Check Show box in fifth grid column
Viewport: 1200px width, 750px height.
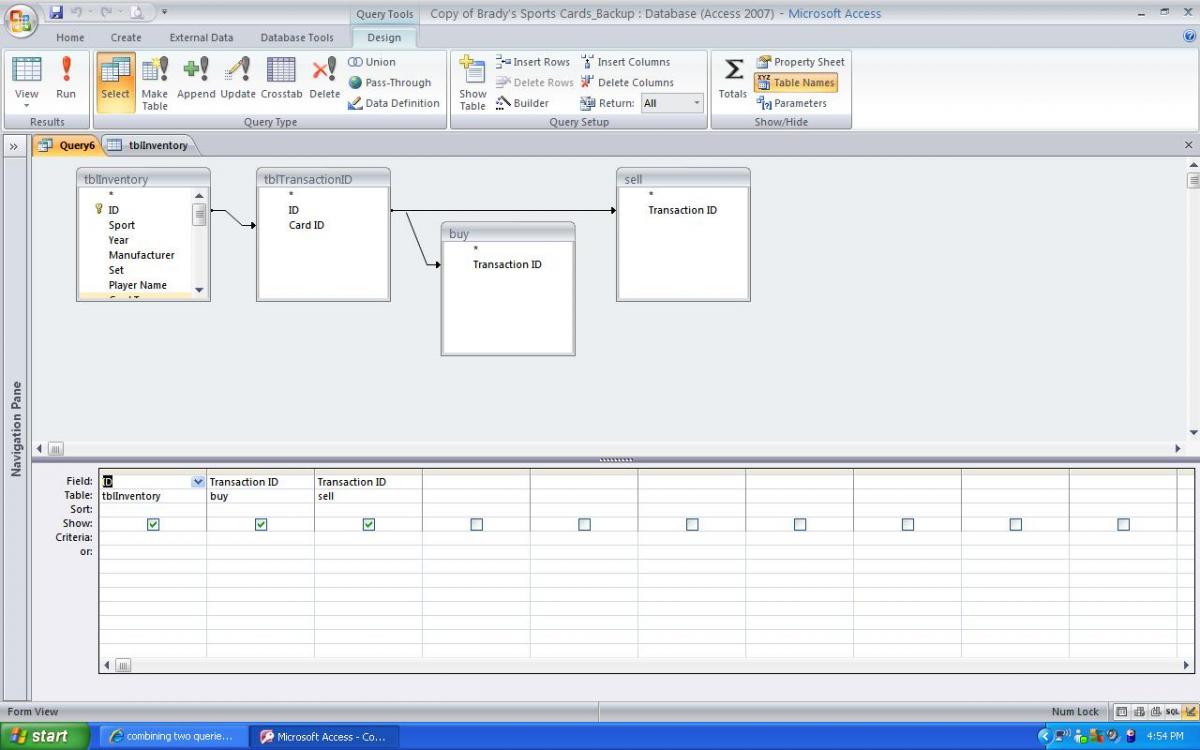pyautogui.click(x=585, y=524)
